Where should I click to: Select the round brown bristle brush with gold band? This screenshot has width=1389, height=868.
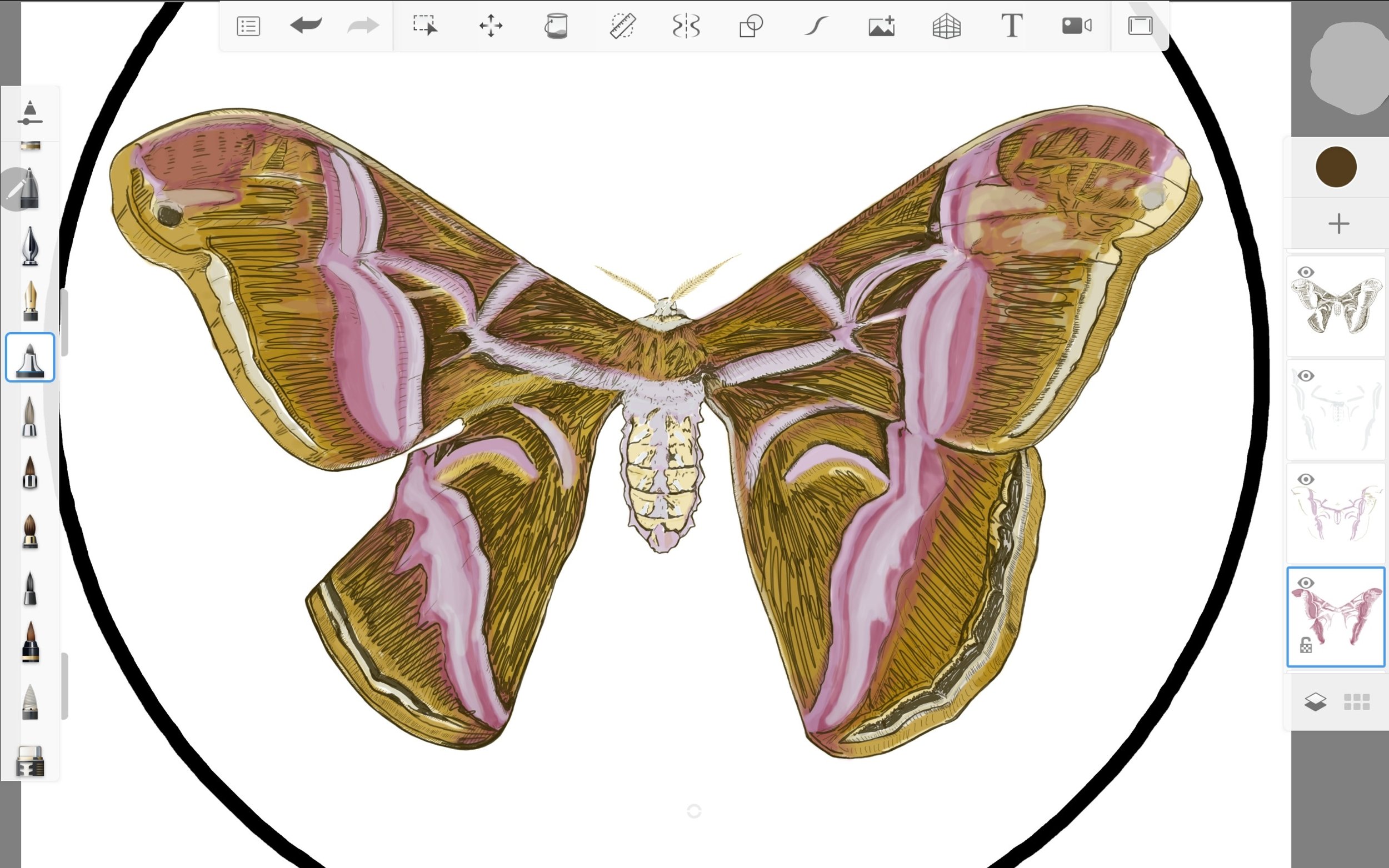30,531
